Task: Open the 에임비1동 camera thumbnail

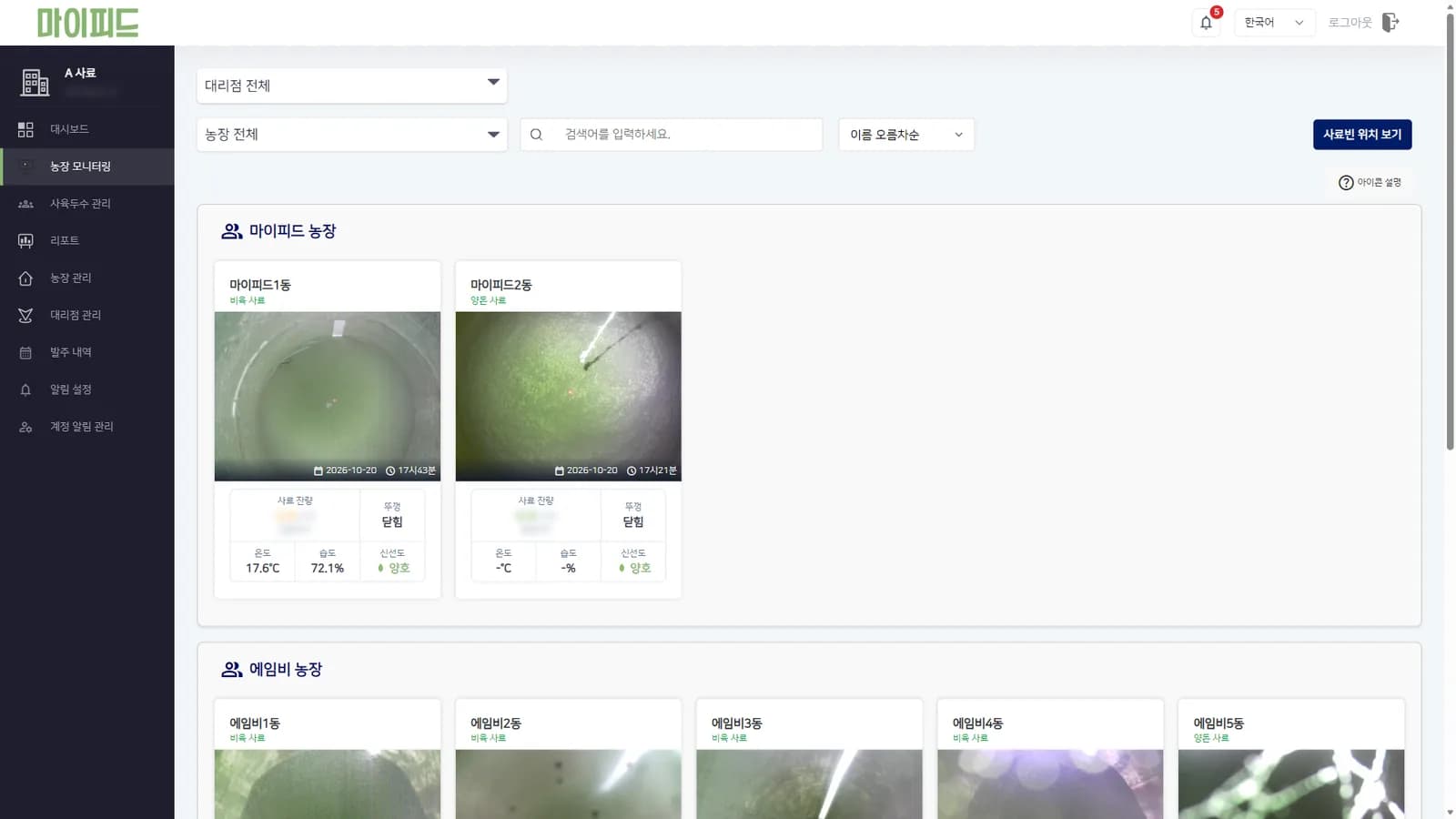Action: pyautogui.click(x=328, y=784)
